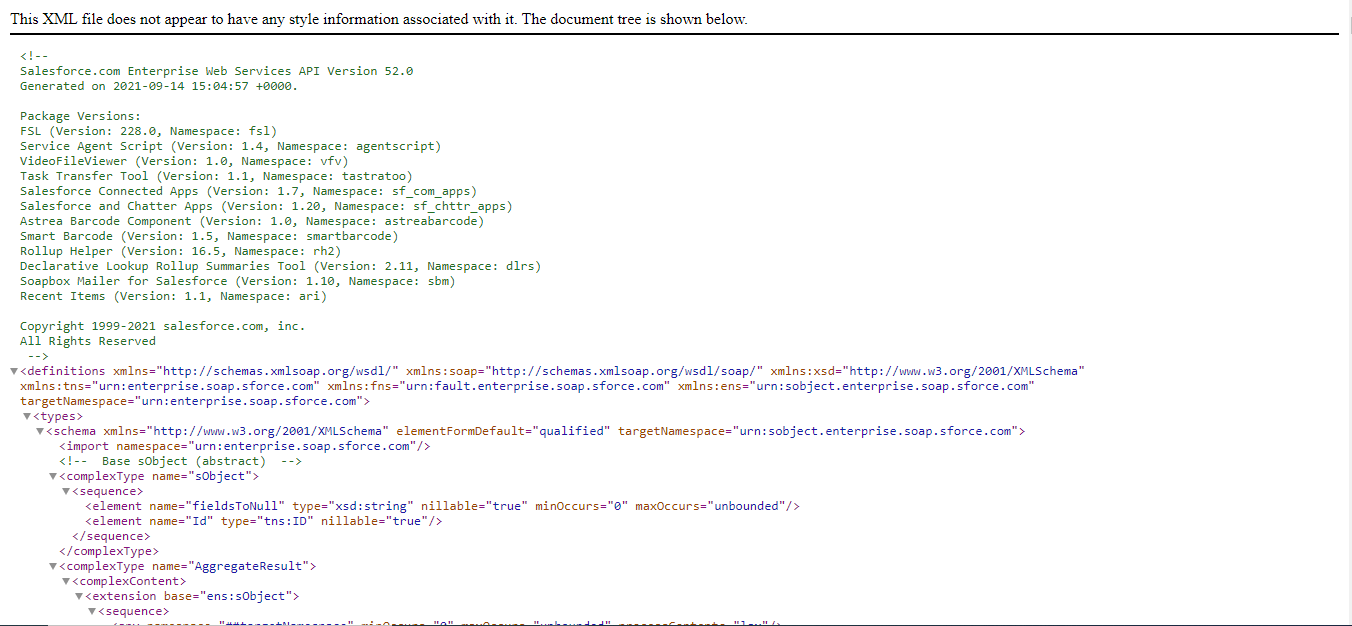Screen dimensions: 1352x626
Task: Collapse the sequence triangle under extension element
Action: tap(92, 611)
